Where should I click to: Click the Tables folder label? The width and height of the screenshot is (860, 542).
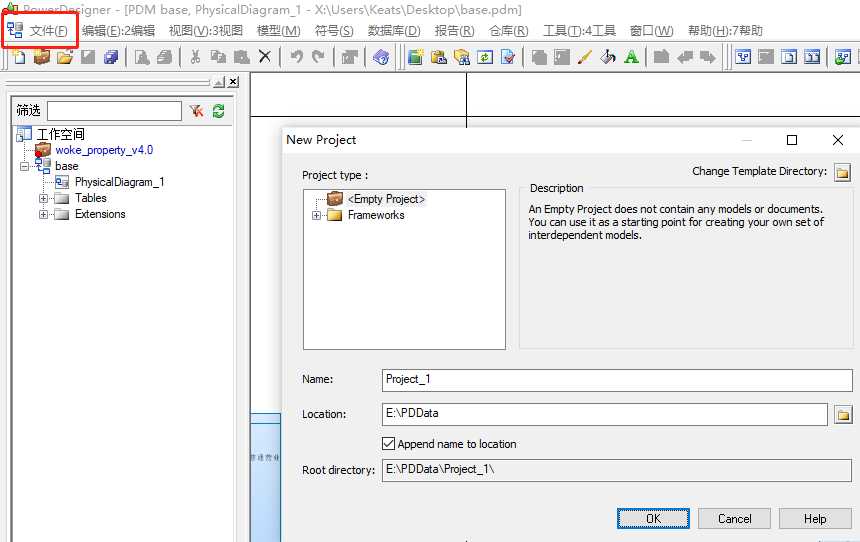coord(90,198)
